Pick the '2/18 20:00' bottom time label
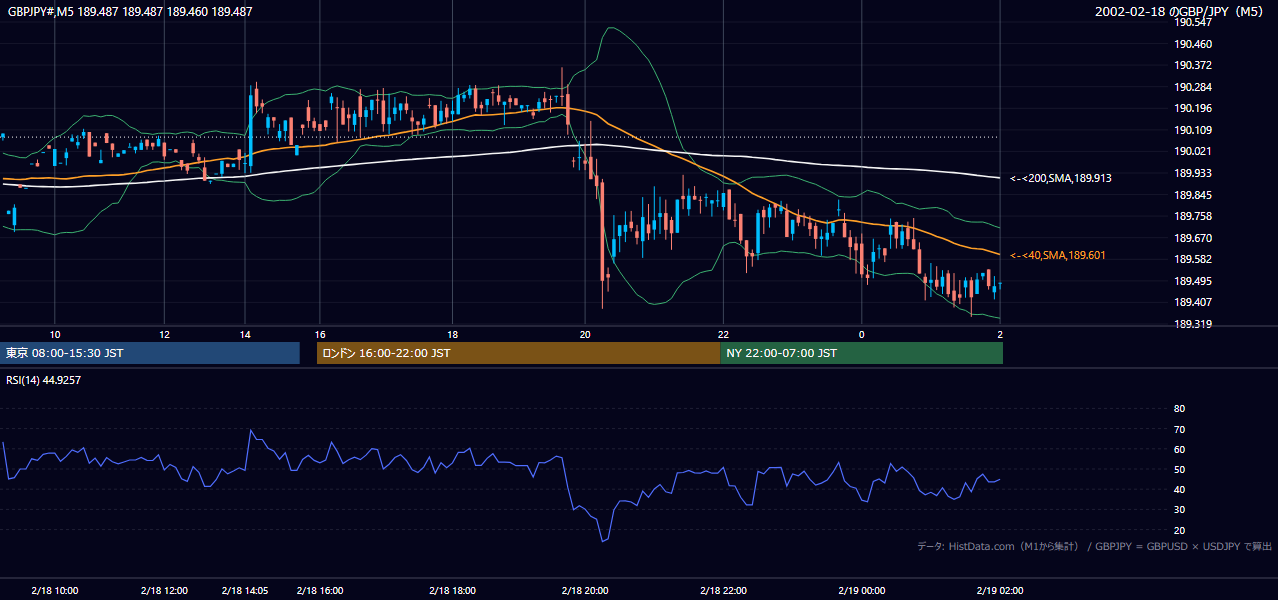This screenshot has height=600, width=1278. point(586,590)
